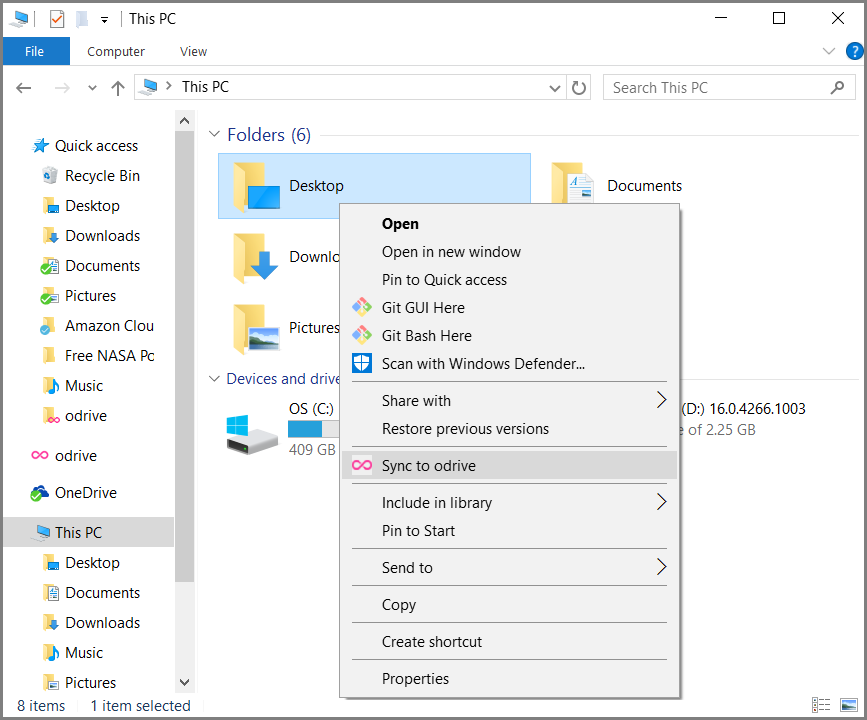The height and width of the screenshot is (720, 867).
Task: Collapse the Devices and drives group chevron
Action: 214,379
